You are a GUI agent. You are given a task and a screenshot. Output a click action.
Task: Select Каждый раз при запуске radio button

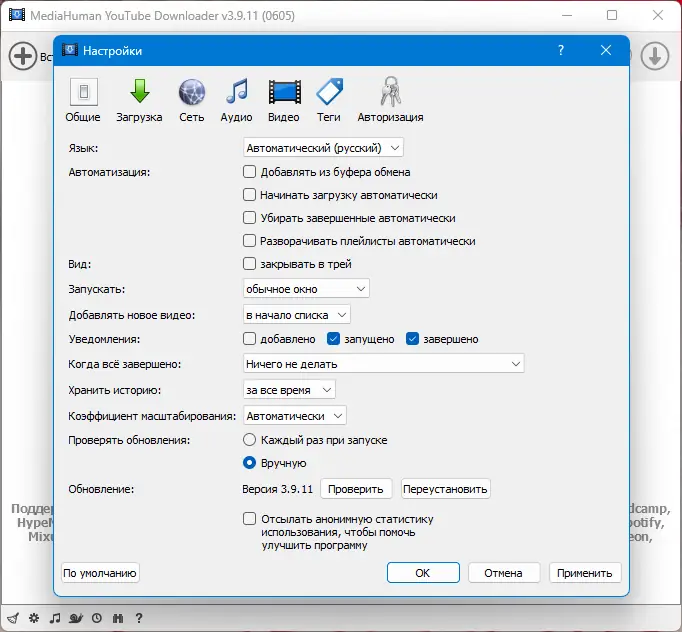coord(249,440)
